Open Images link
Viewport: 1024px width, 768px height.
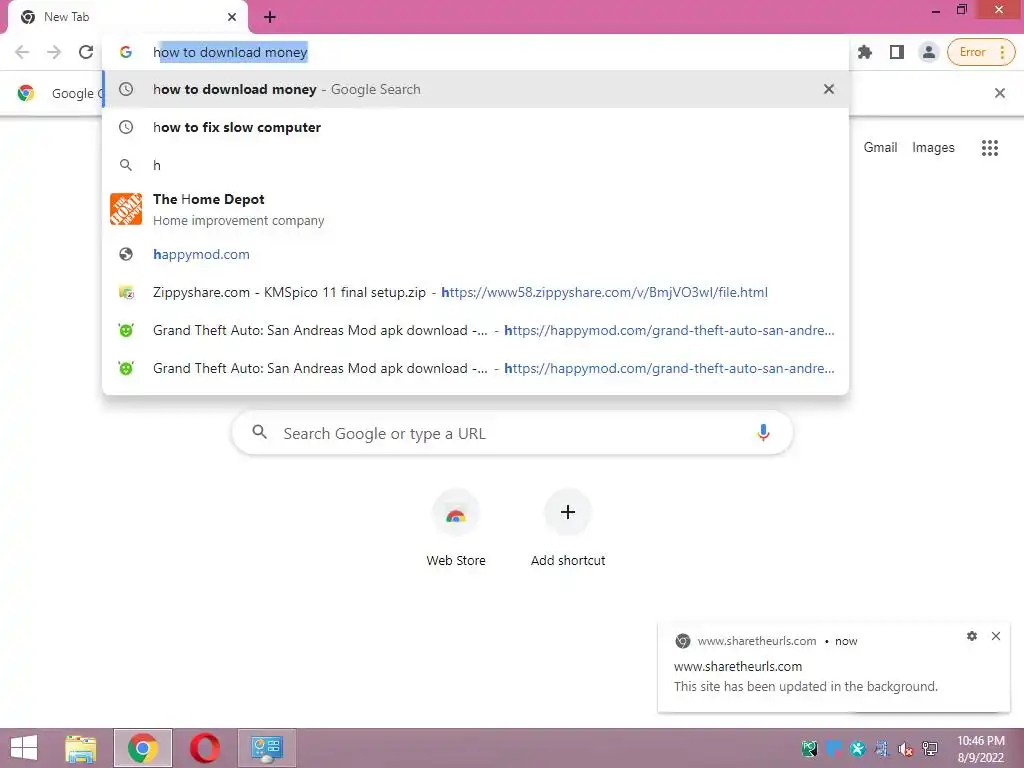tap(933, 148)
